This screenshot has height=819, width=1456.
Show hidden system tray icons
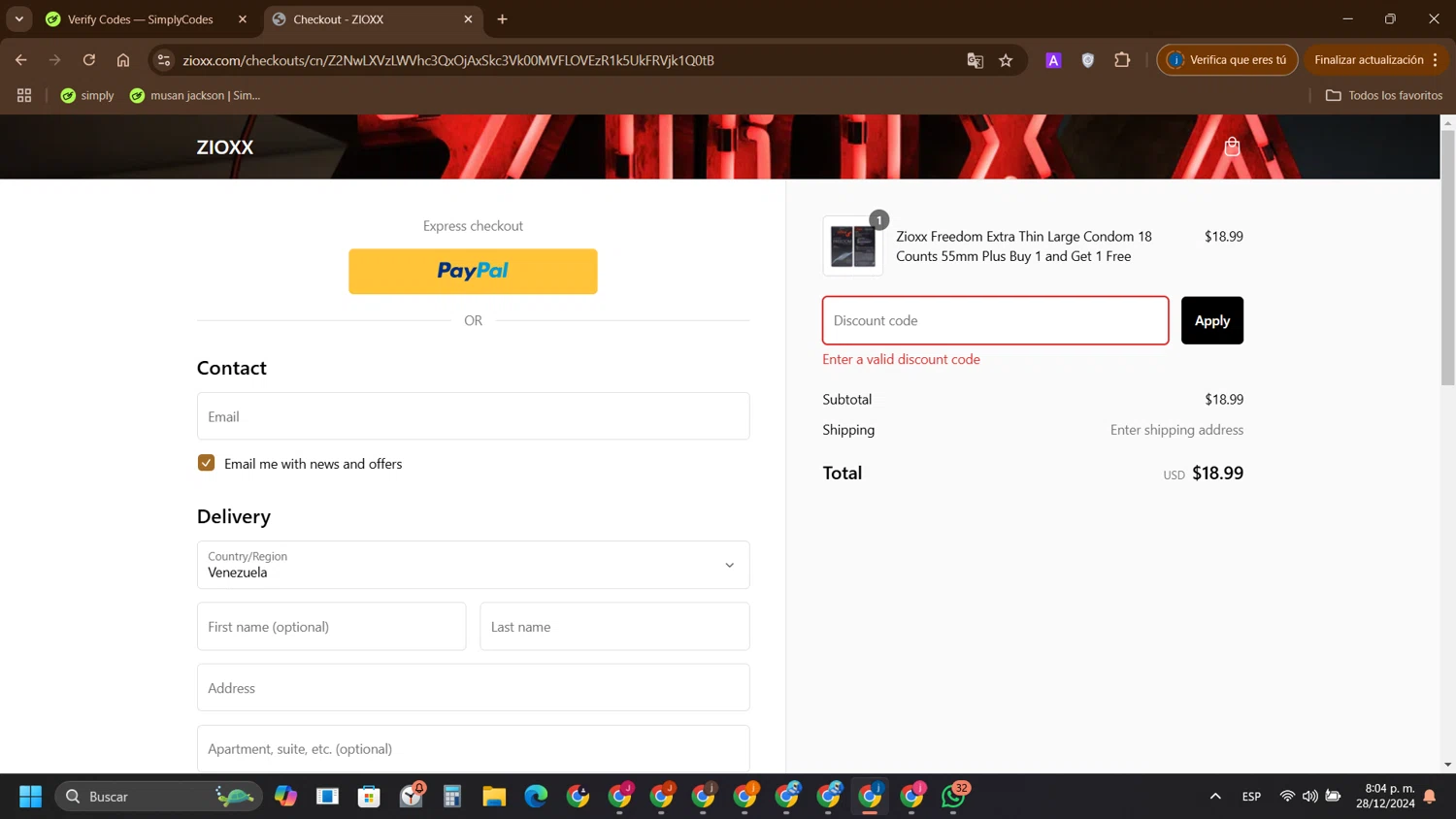coord(1215,797)
